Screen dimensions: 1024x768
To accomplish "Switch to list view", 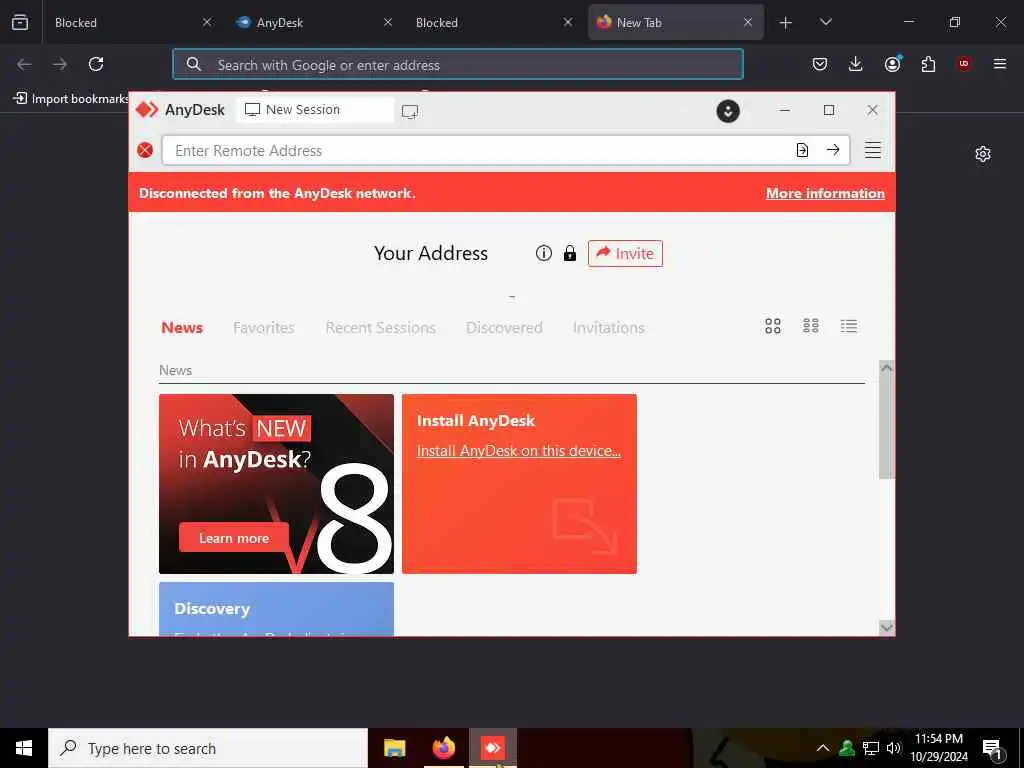I will tap(848, 326).
